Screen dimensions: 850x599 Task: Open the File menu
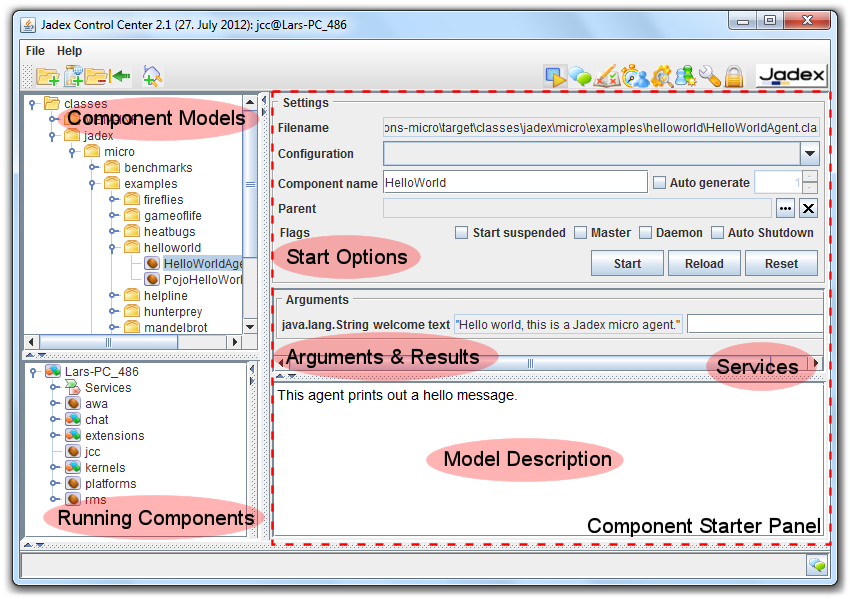[35, 51]
